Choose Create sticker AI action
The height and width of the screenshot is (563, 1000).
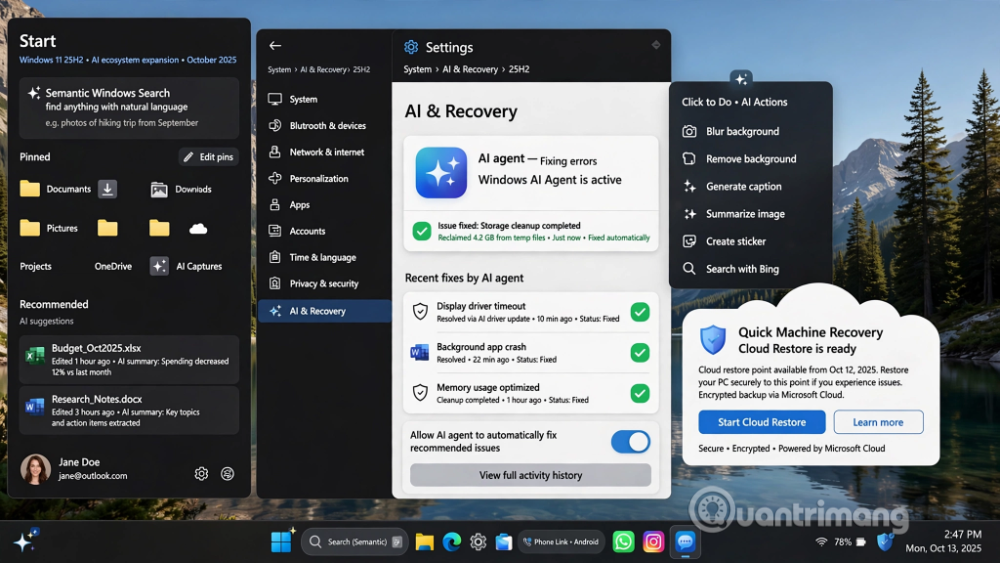coord(750,241)
